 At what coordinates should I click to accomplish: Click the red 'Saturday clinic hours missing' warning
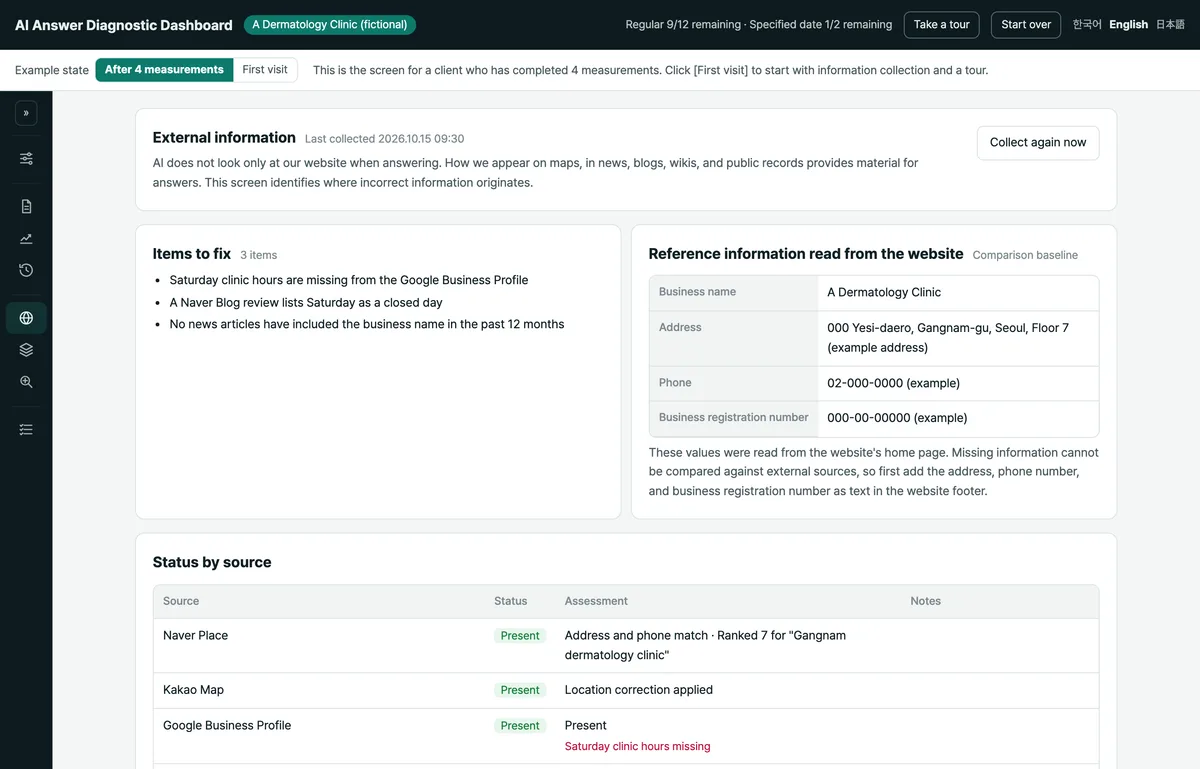coord(638,746)
